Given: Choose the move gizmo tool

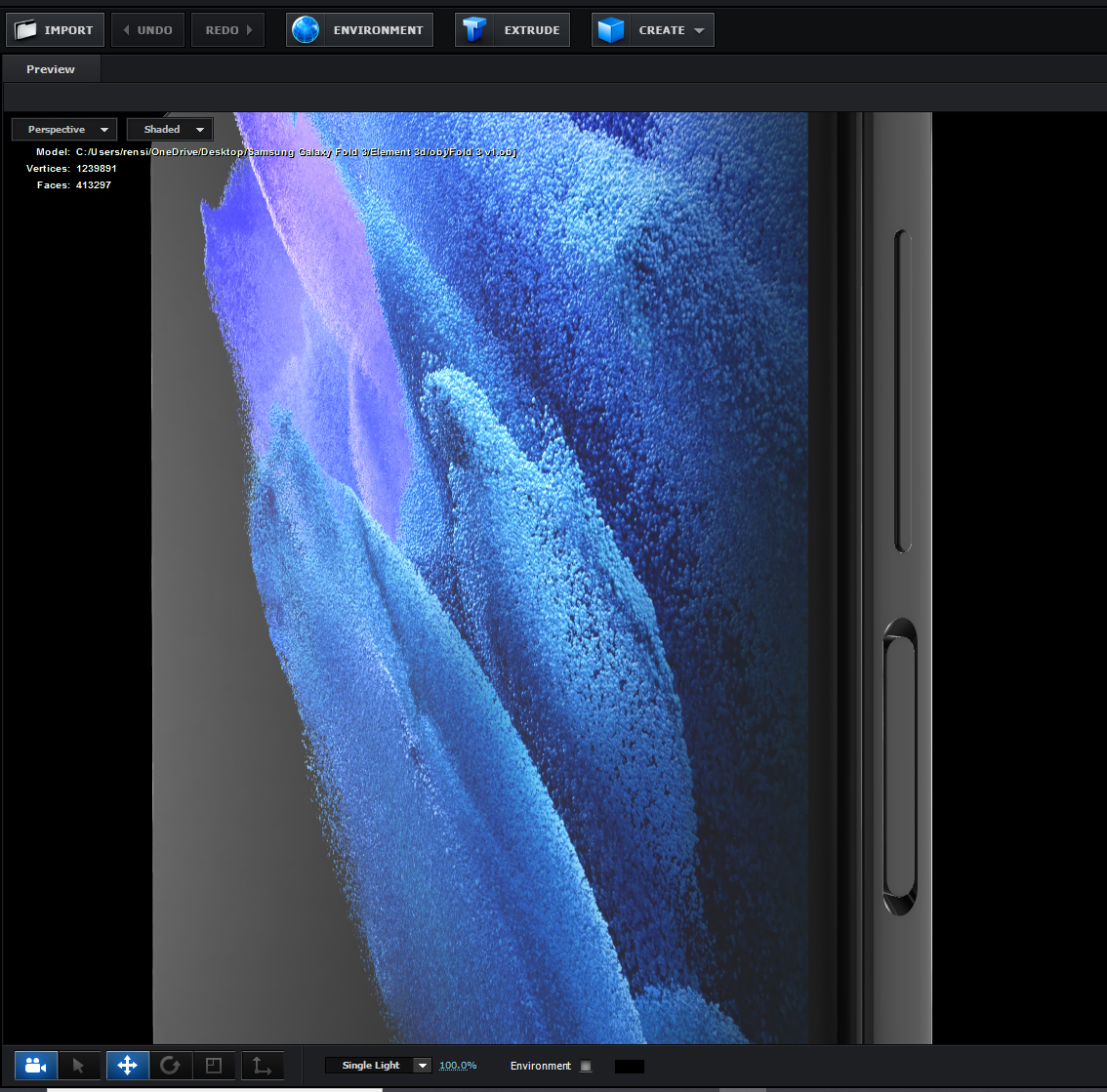Looking at the screenshot, I should [x=127, y=1066].
